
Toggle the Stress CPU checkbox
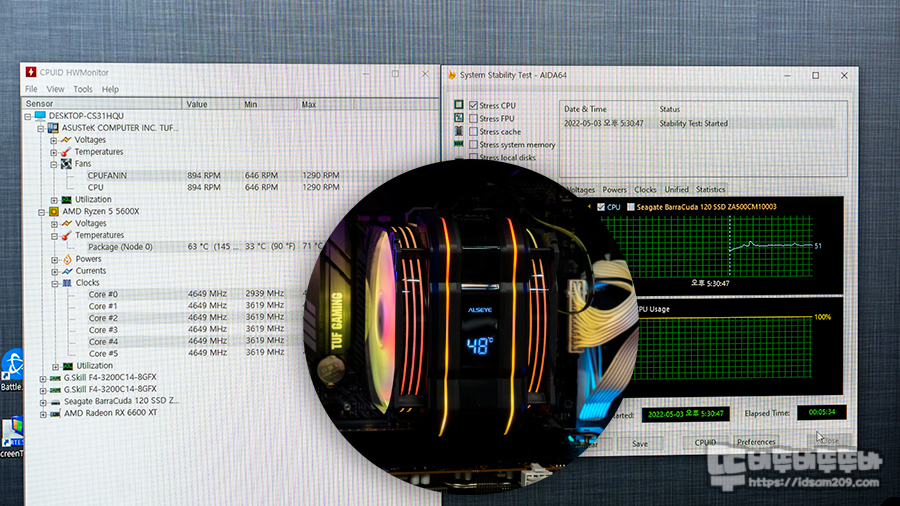click(x=474, y=105)
